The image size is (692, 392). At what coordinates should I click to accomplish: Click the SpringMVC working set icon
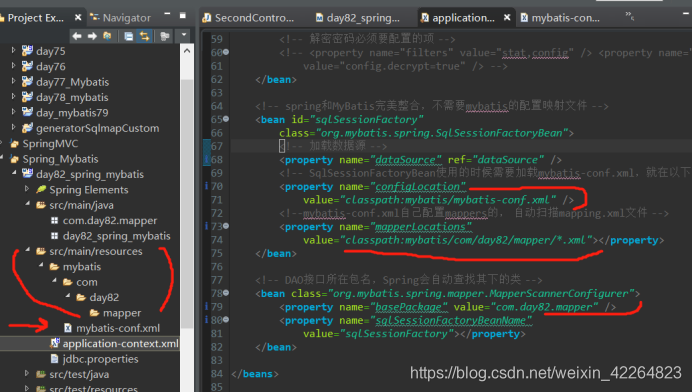[x=15, y=143]
